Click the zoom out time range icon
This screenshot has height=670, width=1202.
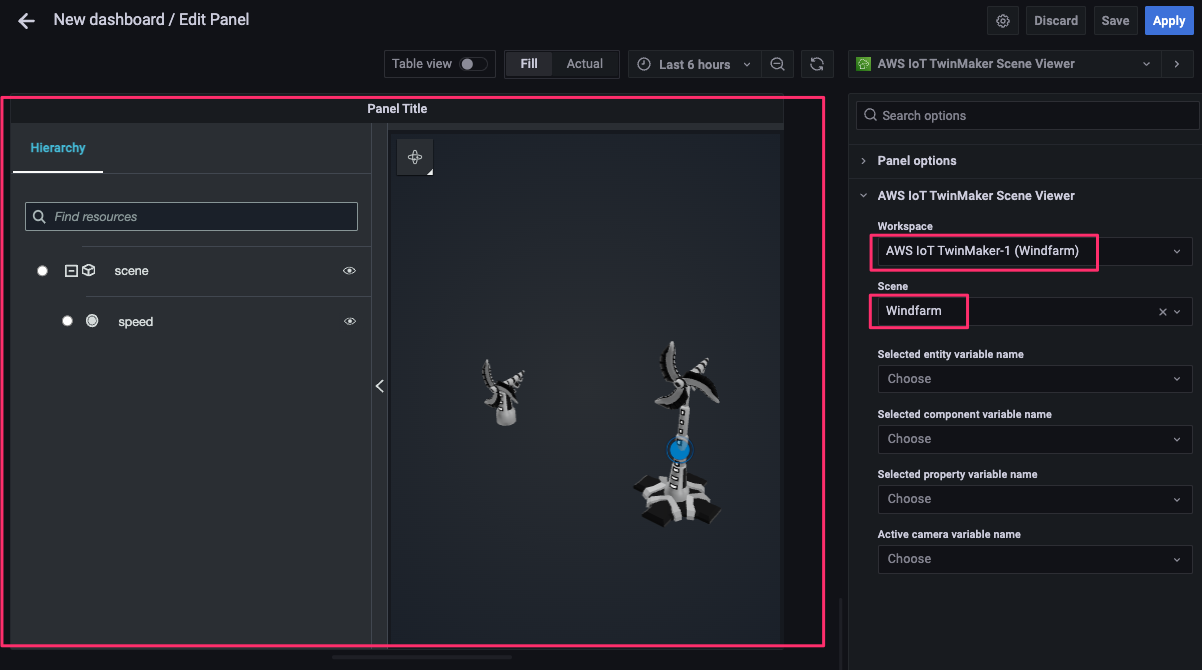777,64
